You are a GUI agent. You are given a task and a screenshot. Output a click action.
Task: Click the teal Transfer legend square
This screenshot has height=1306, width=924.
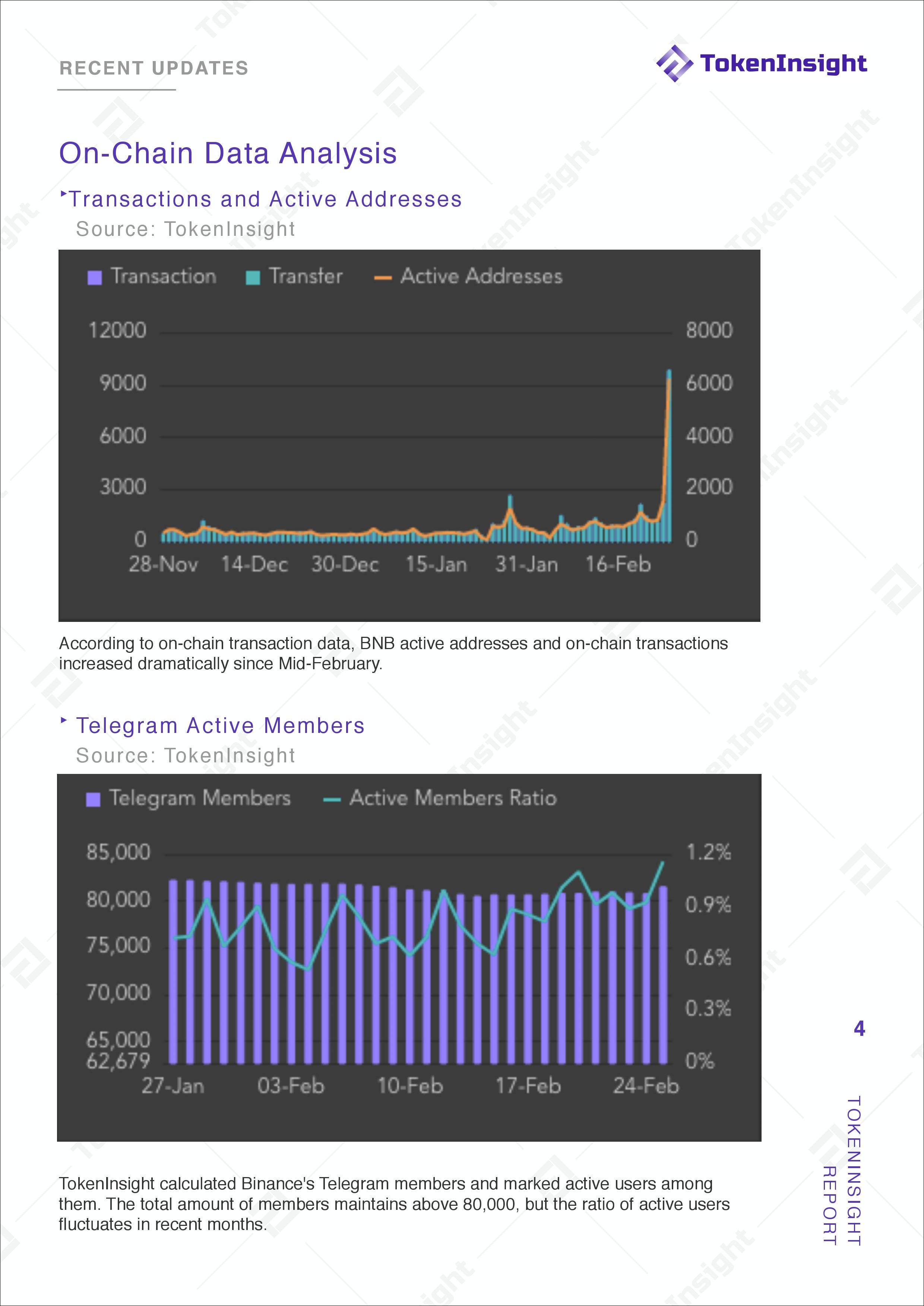tap(253, 278)
